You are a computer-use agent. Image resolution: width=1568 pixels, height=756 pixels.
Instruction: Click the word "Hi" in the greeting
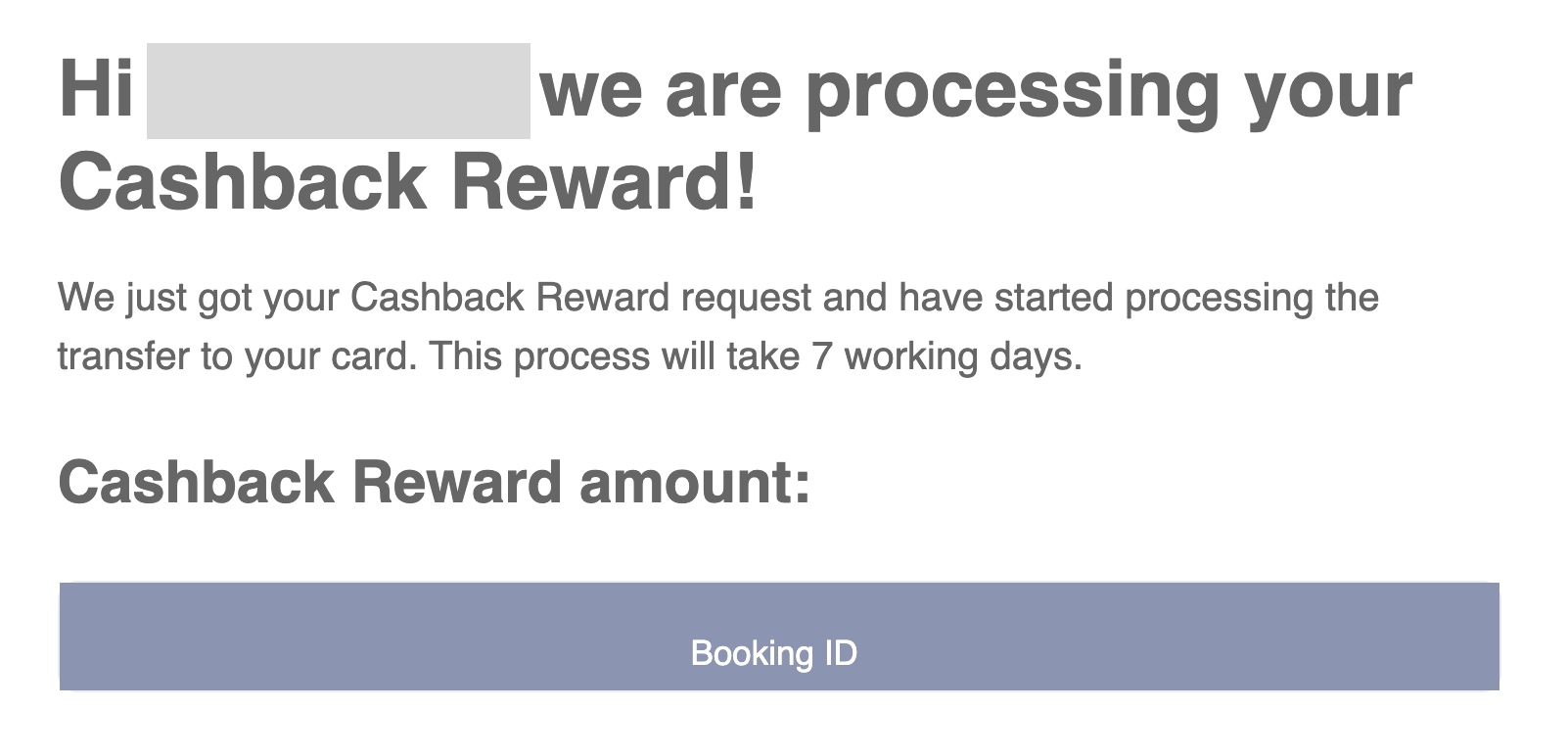[96, 88]
